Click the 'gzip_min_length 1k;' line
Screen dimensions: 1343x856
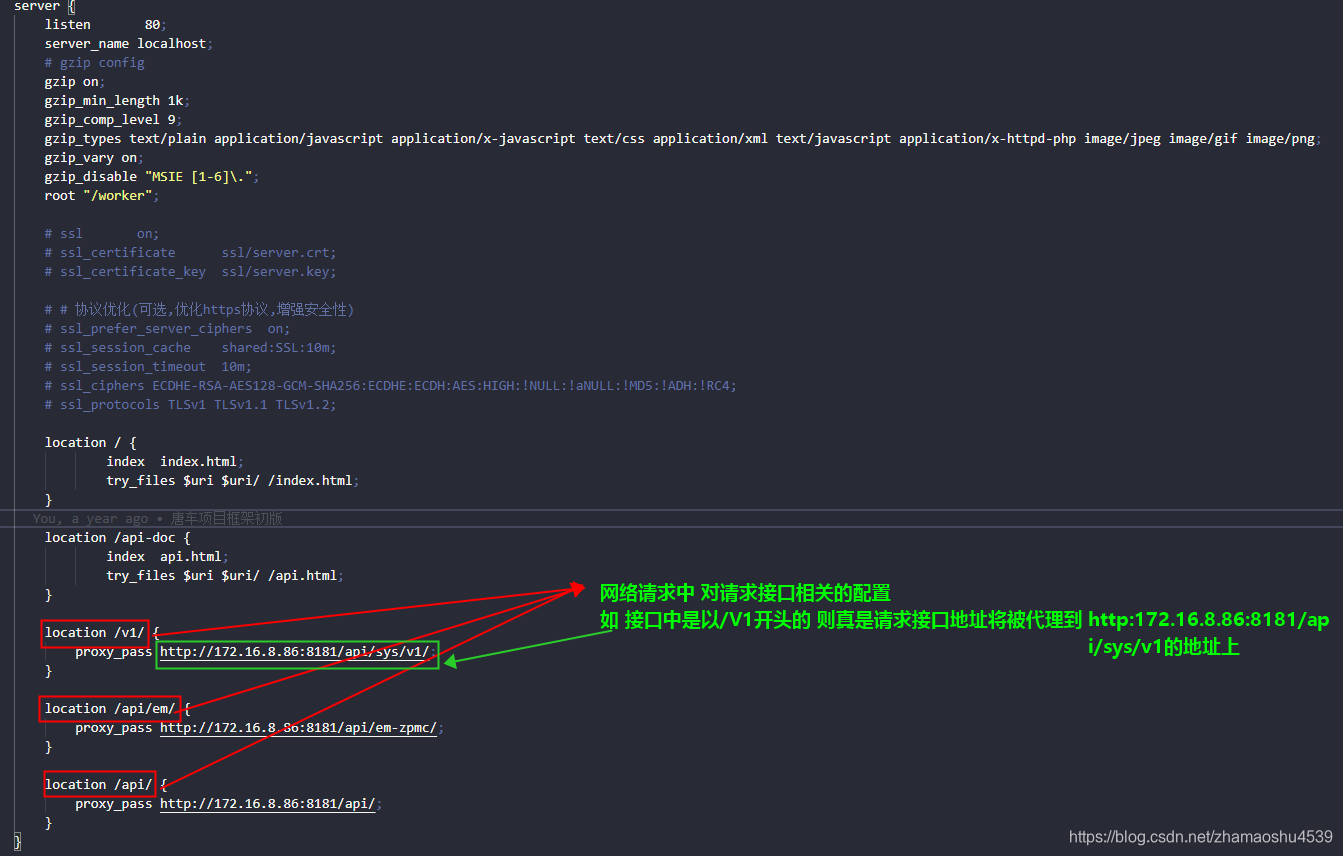point(117,100)
